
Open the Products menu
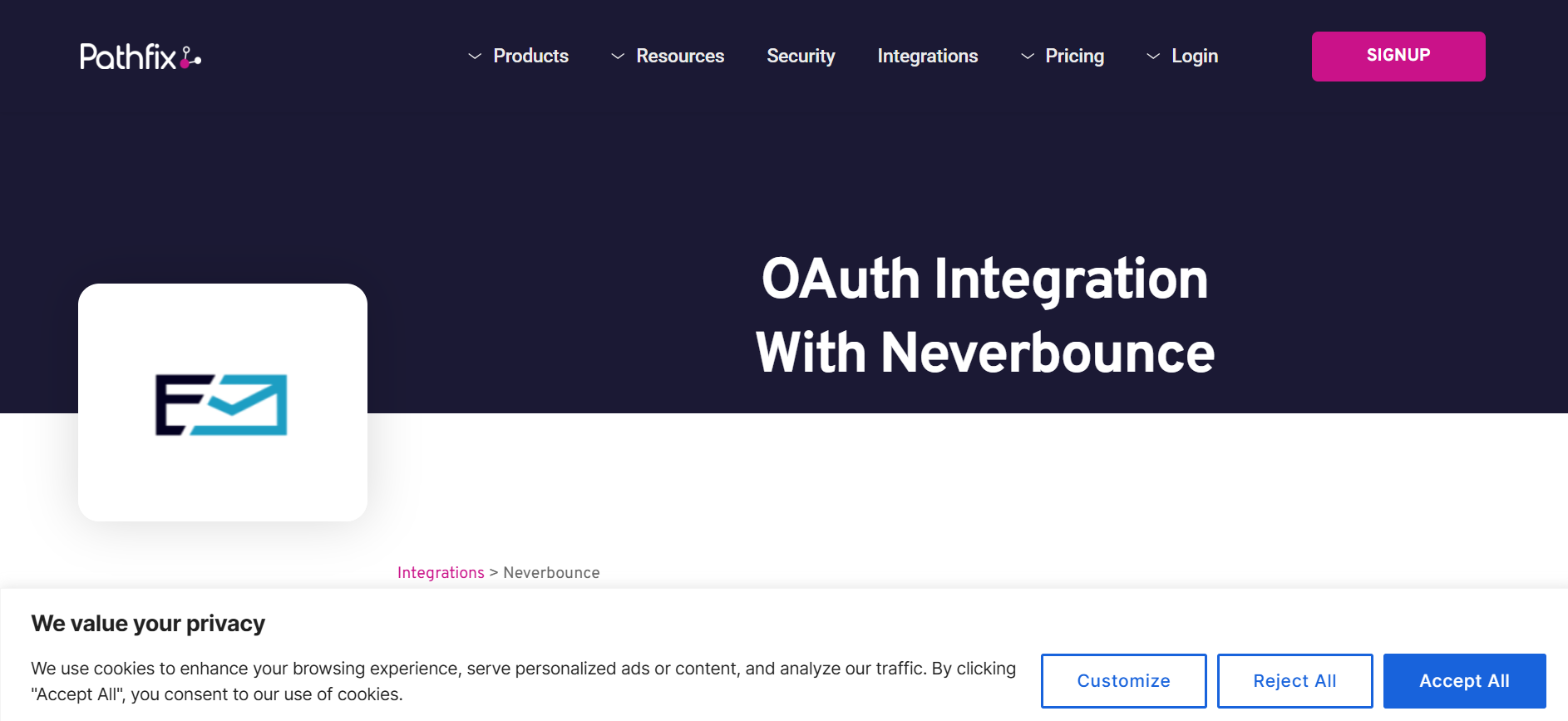coord(530,56)
